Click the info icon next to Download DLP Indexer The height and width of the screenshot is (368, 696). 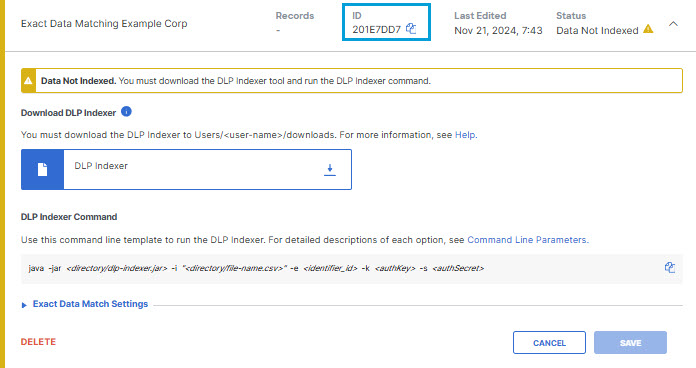point(126,112)
